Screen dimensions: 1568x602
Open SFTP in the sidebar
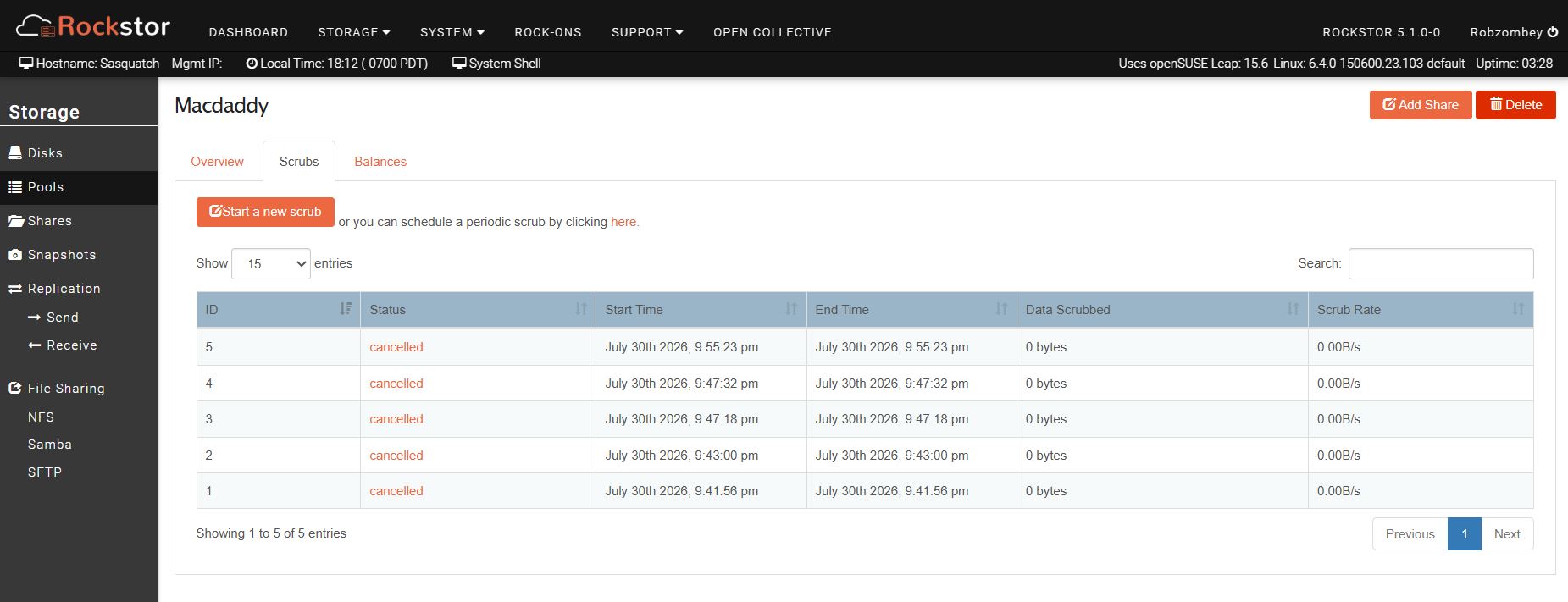click(x=44, y=472)
